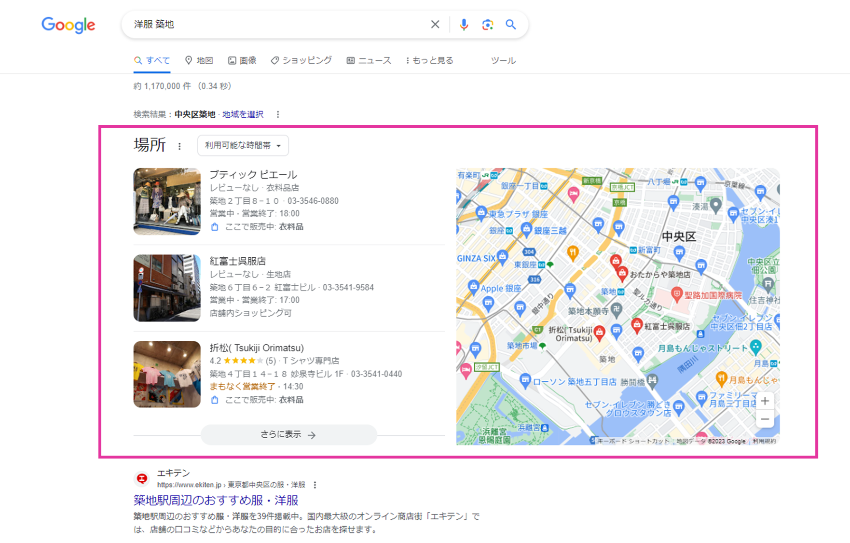The image size is (850, 543).
Task: Click the Google logo
Action: [x=68, y=25]
